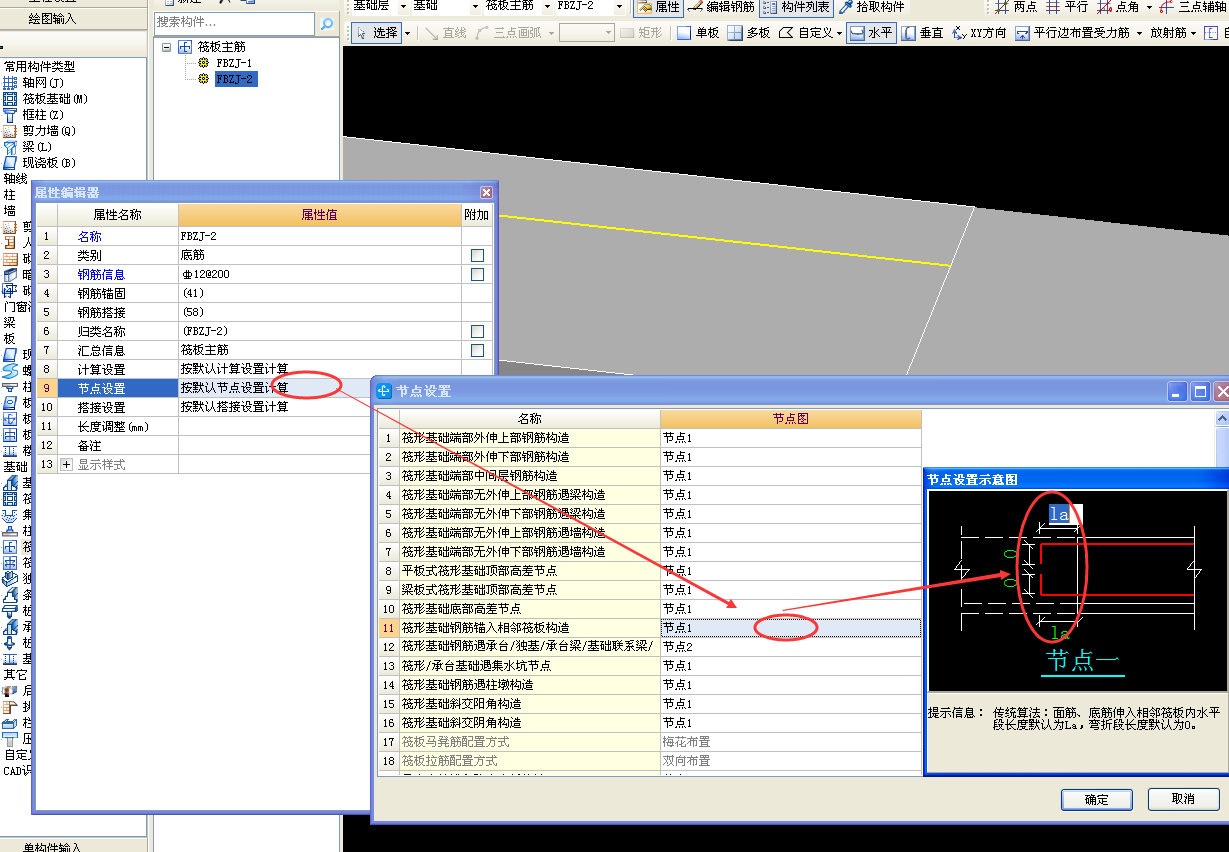Select FBZJ-1 in component tree

tap(234, 63)
